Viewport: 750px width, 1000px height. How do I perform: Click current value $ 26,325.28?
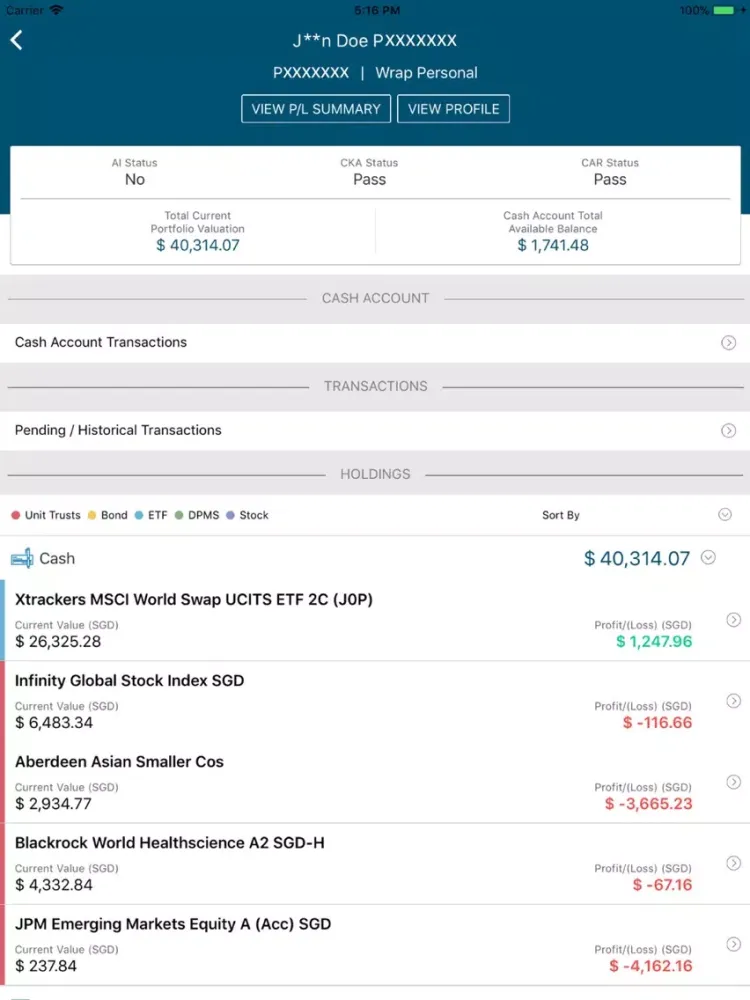58,642
